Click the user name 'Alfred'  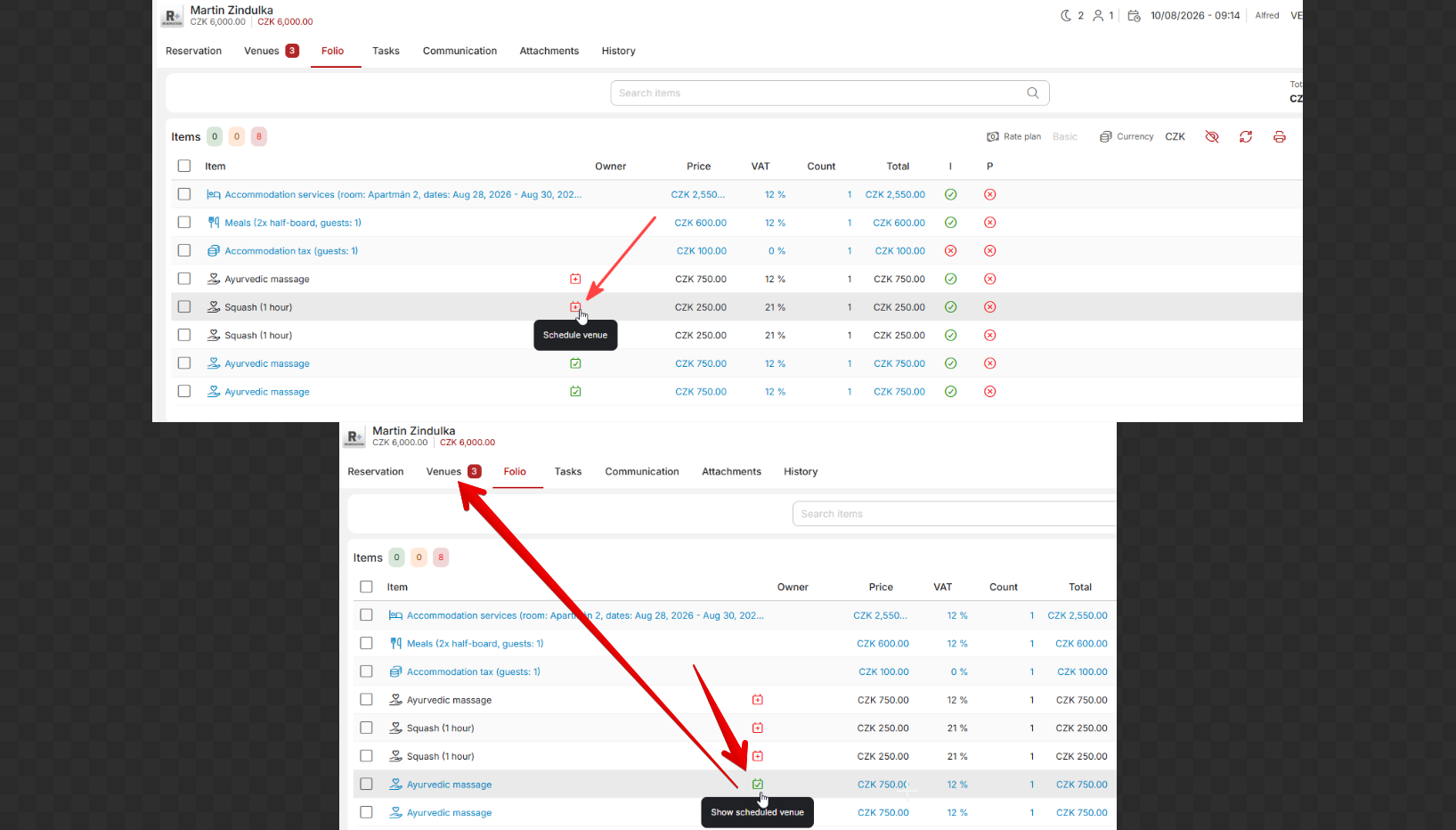[1267, 15]
